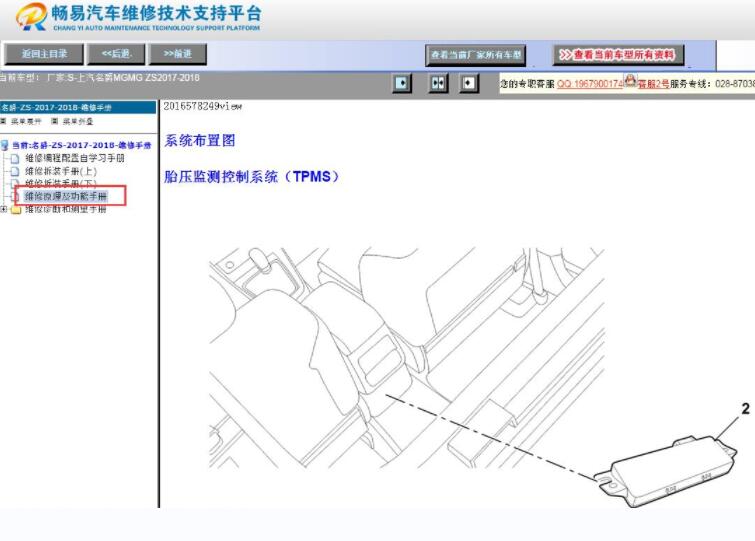Click the split two-panel layout icon
This screenshot has width=755, height=541.
pos(438,83)
